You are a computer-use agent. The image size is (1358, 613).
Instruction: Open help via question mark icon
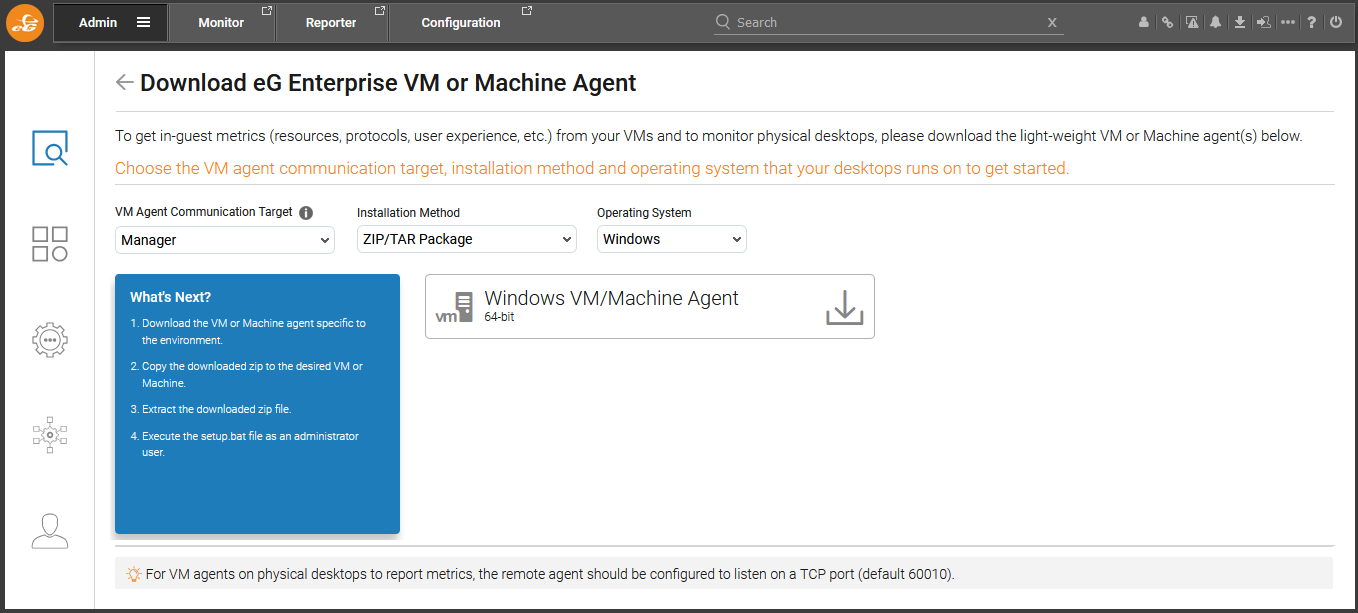(1312, 22)
